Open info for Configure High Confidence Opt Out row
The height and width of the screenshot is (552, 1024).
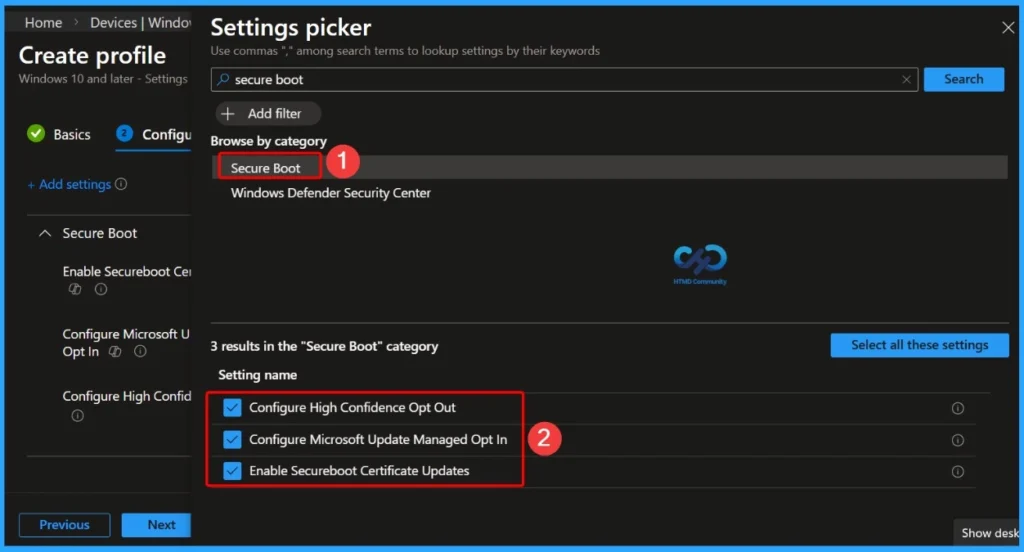957,408
